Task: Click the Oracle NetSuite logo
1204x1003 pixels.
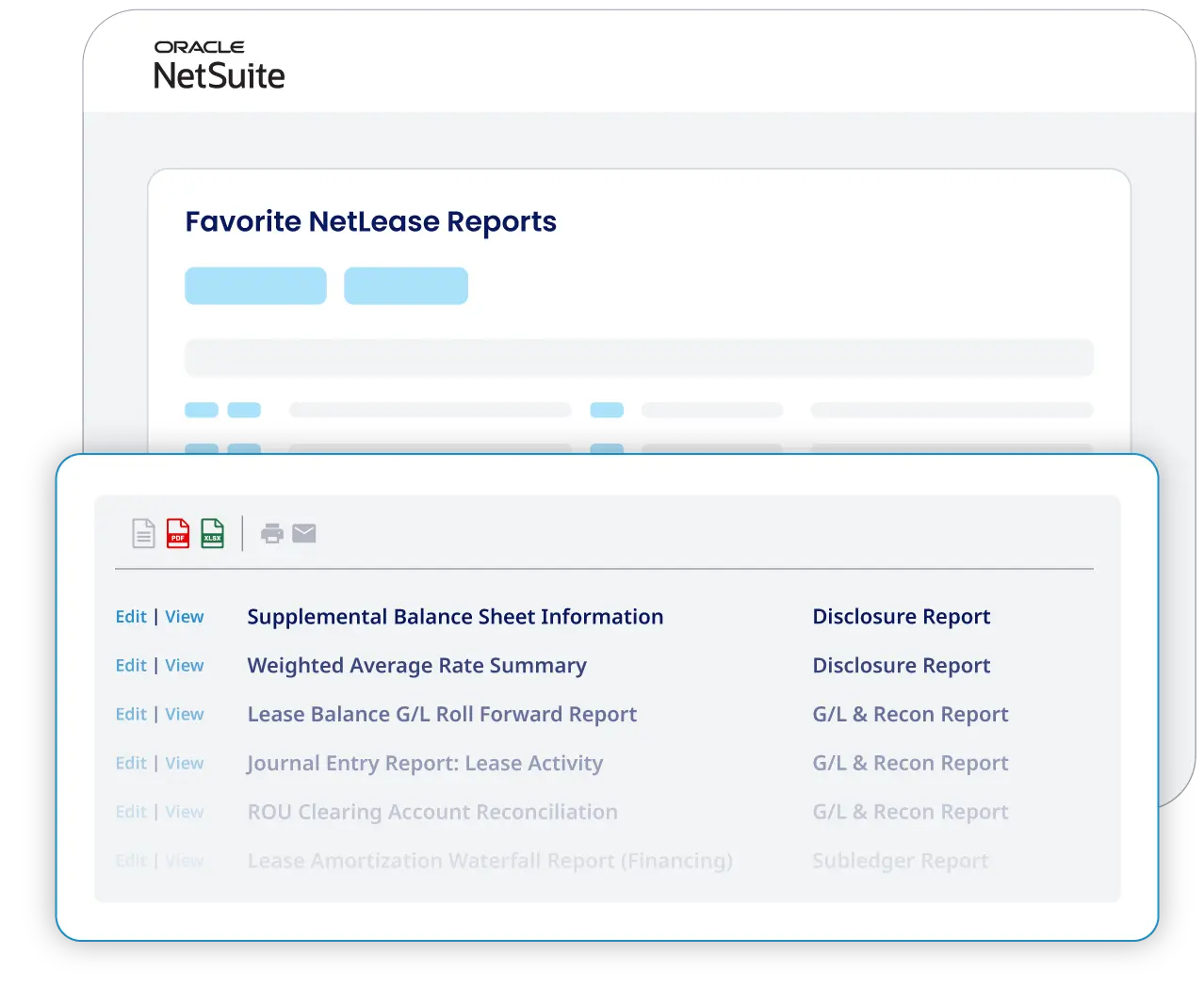Action: pos(220,65)
